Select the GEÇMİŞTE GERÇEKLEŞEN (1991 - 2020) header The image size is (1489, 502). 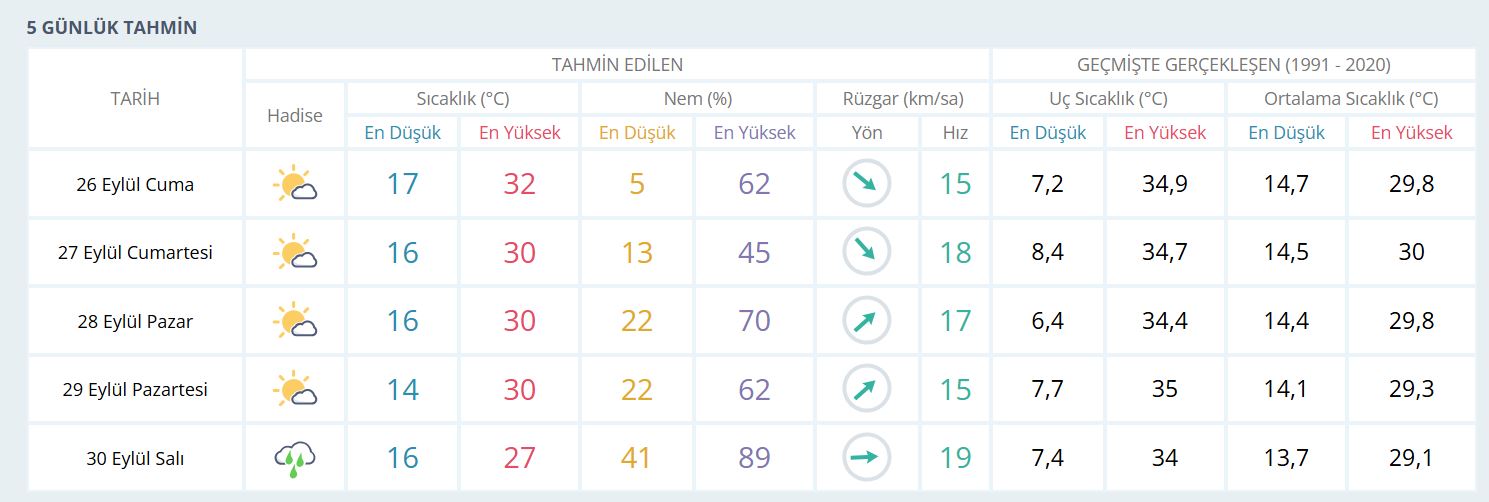pos(1233,65)
